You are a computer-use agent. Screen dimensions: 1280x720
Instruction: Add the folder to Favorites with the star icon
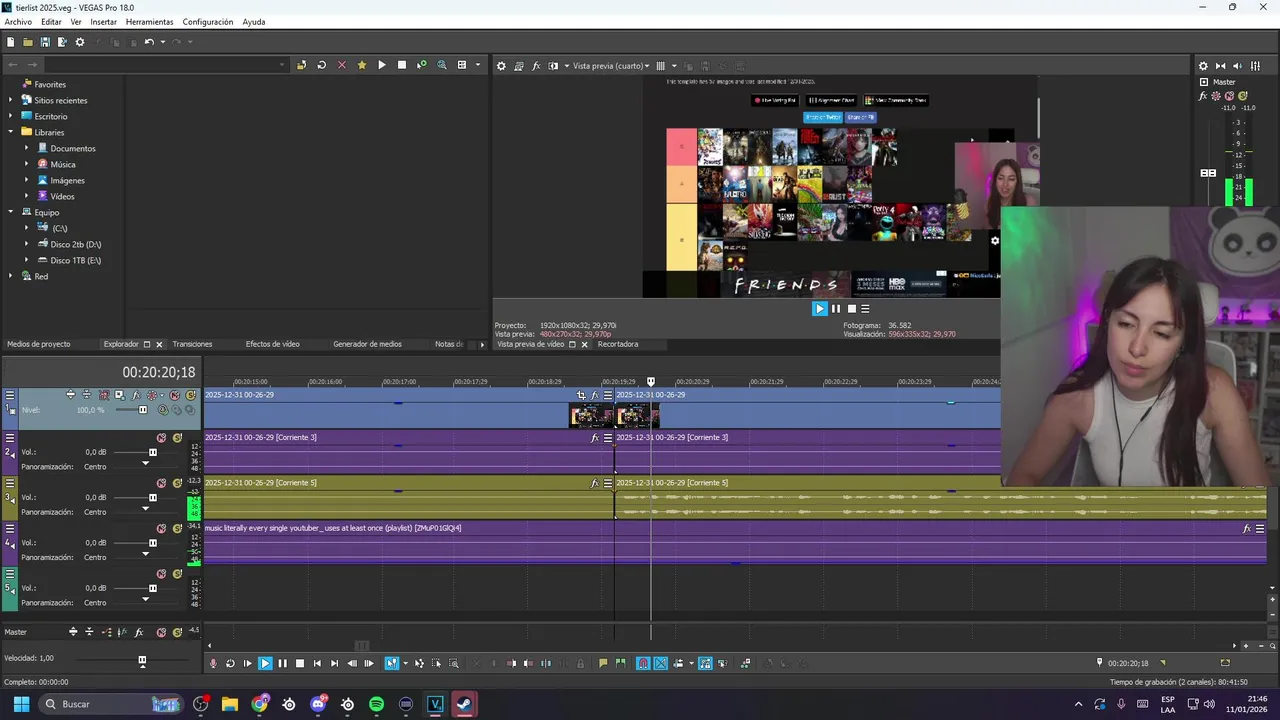(362, 65)
